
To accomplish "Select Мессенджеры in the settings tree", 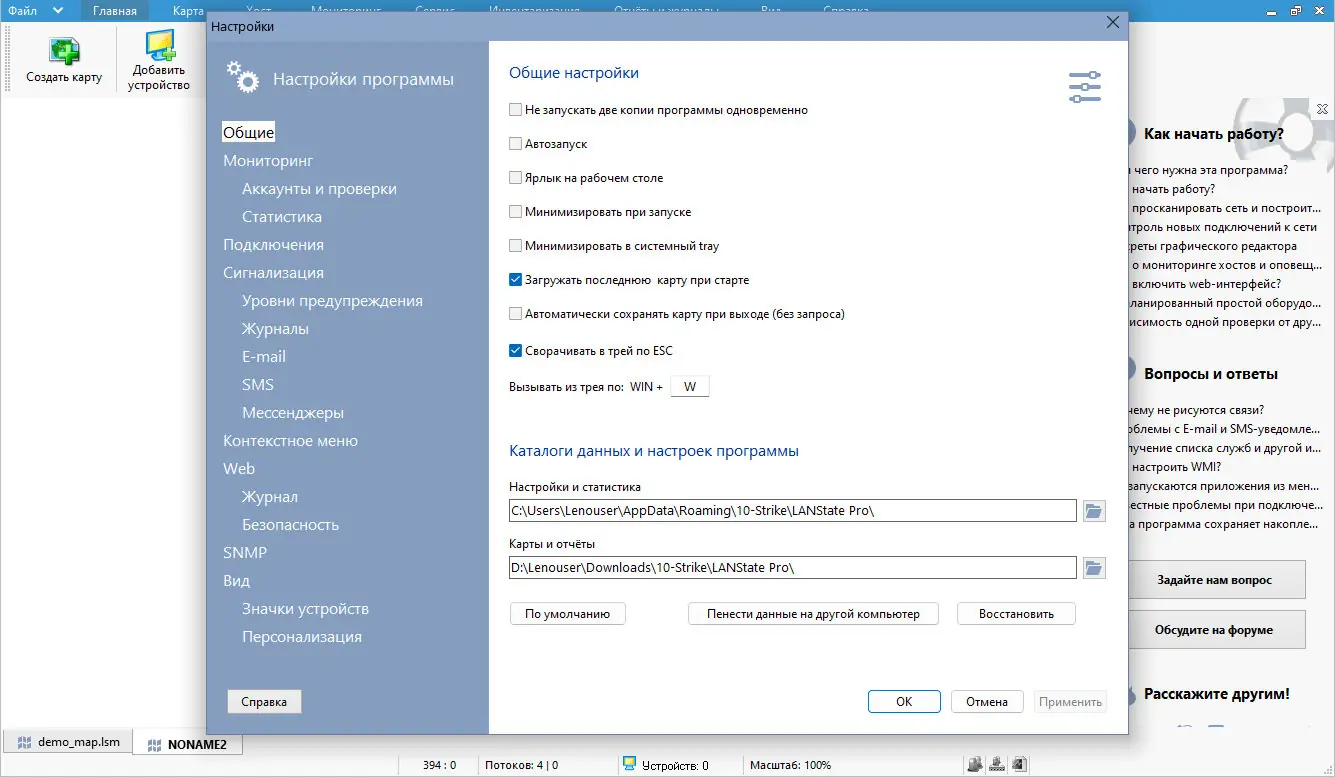I will pos(293,413).
